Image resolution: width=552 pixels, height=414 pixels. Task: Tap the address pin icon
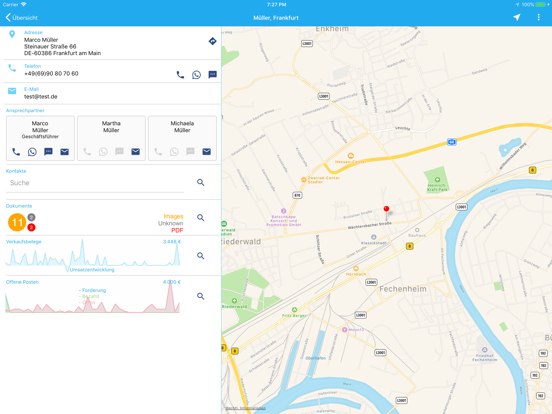click(x=12, y=34)
